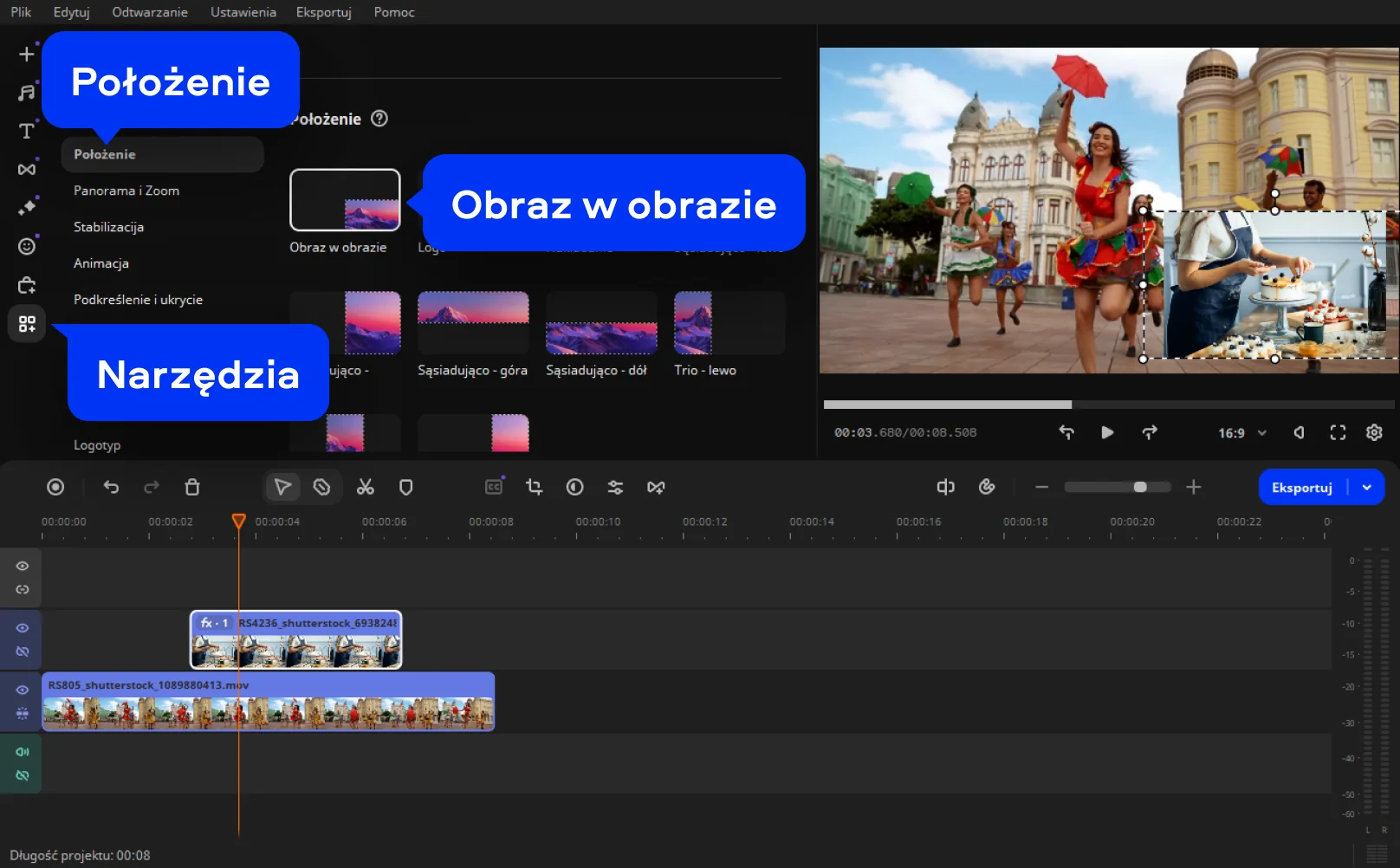Screen dimensions: 1400x868
Task: Click the crop and rotate icon
Action: 534,488
